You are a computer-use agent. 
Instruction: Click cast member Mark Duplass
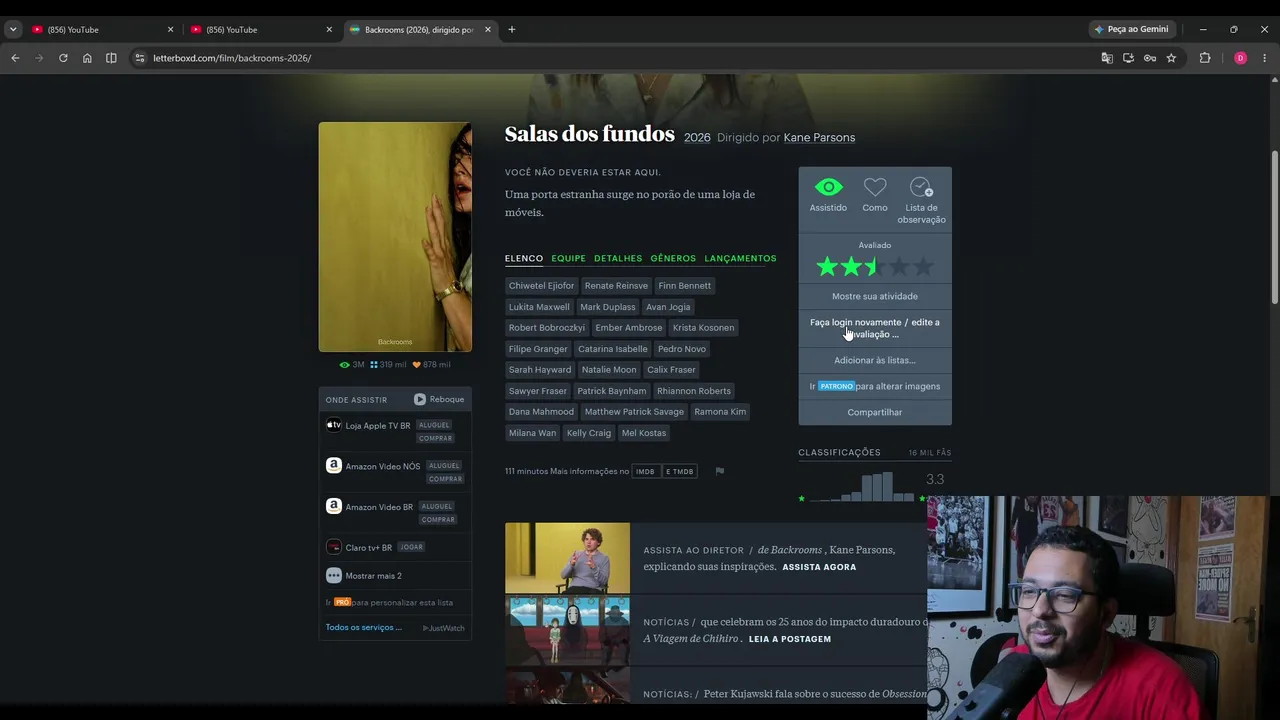point(608,307)
